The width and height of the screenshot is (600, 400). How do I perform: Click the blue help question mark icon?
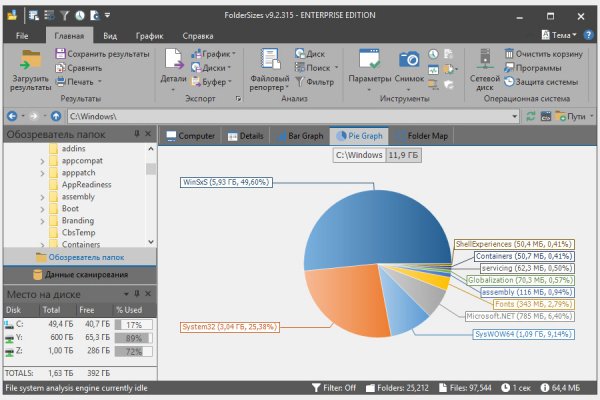click(x=588, y=35)
